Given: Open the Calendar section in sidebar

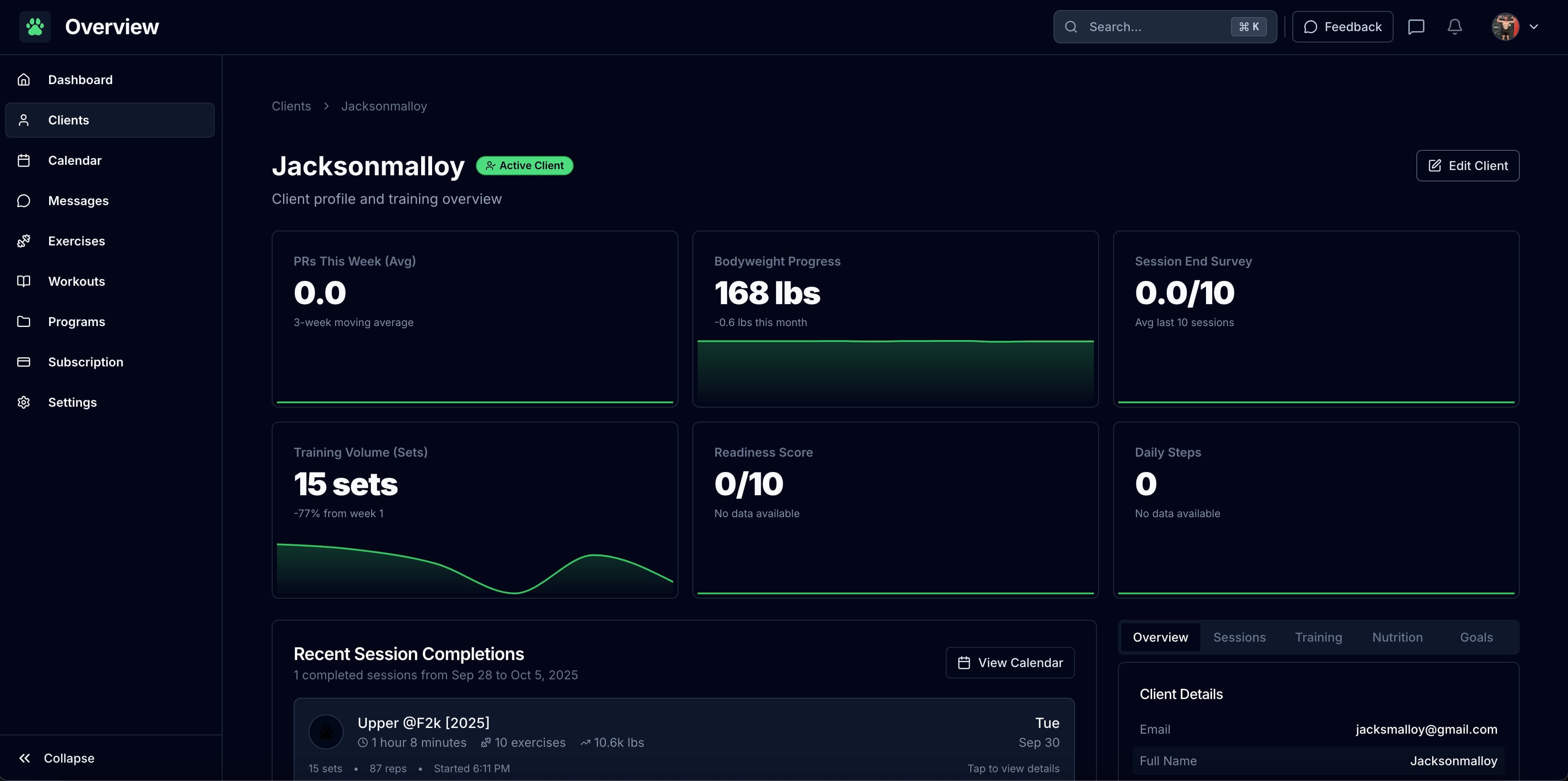Looking at the screenshot, I should point(25,160).
